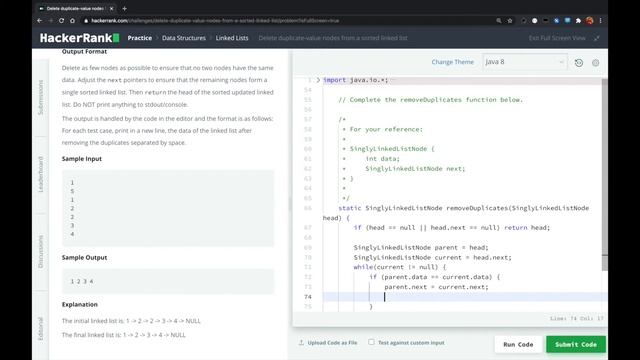Viewport: 640px width, 360px height.
Task: Open the Editorial side tab
Action: (x=40, y=329)
